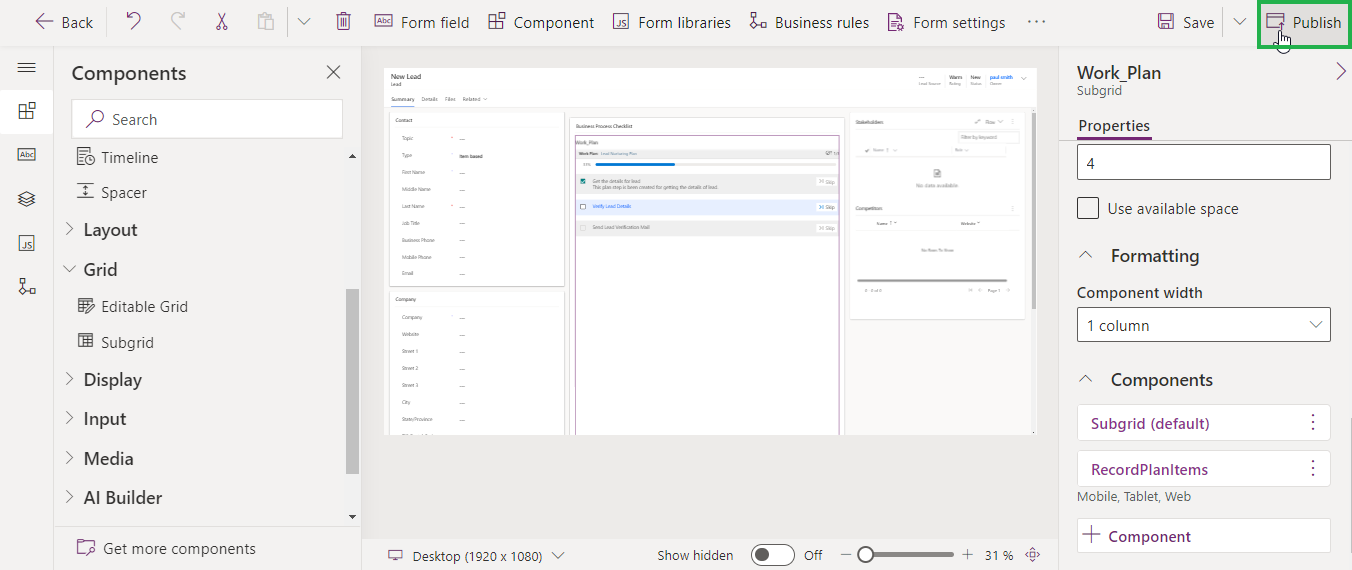The width and height of the screenshot is (1352, 570).
Task: Open Tree view layers icon in rail
Action: 27,199
